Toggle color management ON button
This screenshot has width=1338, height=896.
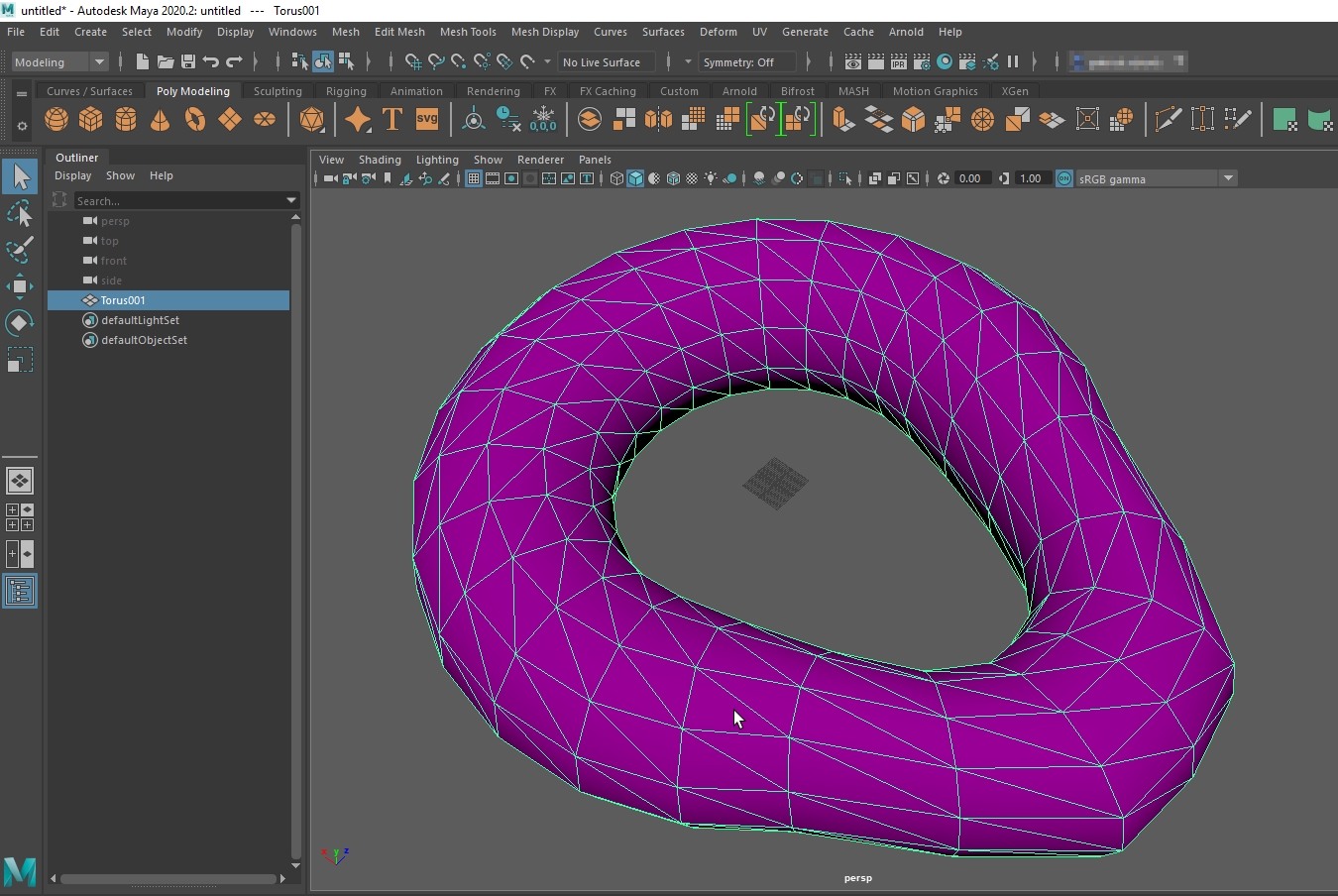tap(1063, 178)
